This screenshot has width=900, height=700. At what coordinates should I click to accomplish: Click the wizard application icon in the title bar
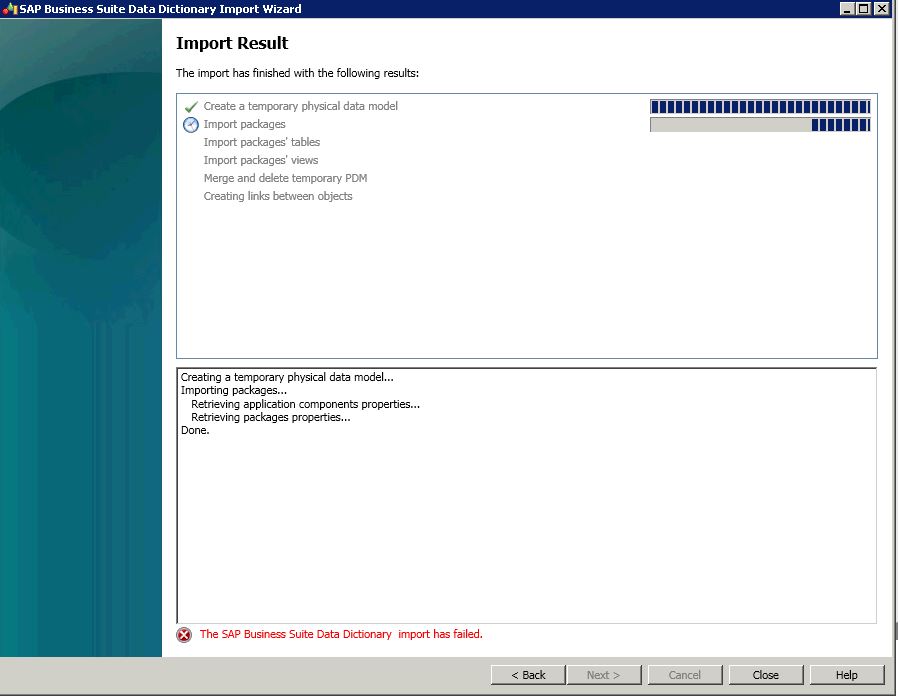(10, 9)
